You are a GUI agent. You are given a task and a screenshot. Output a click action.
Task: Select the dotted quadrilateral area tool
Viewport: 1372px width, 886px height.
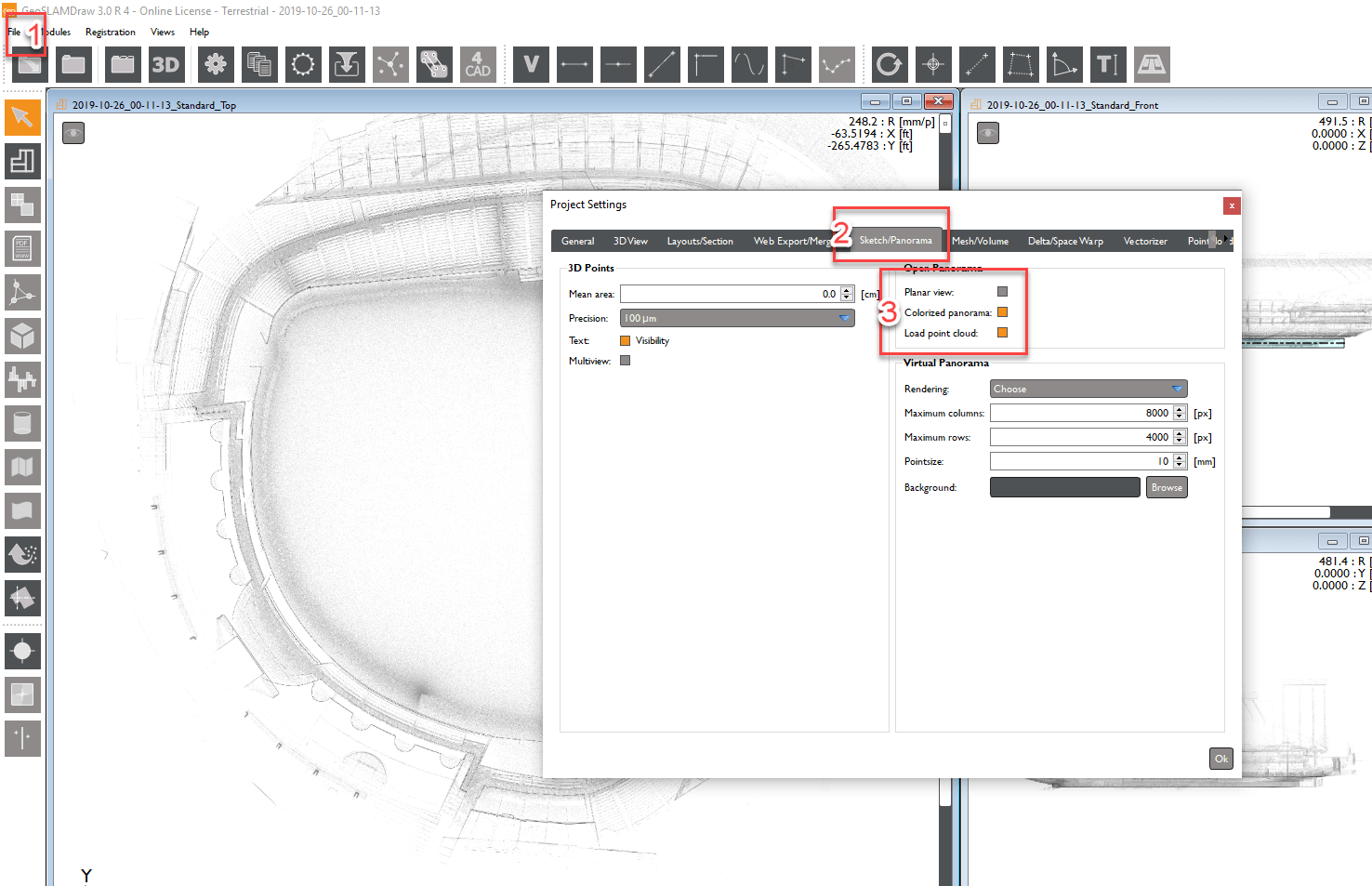[x=1021, y=64]
